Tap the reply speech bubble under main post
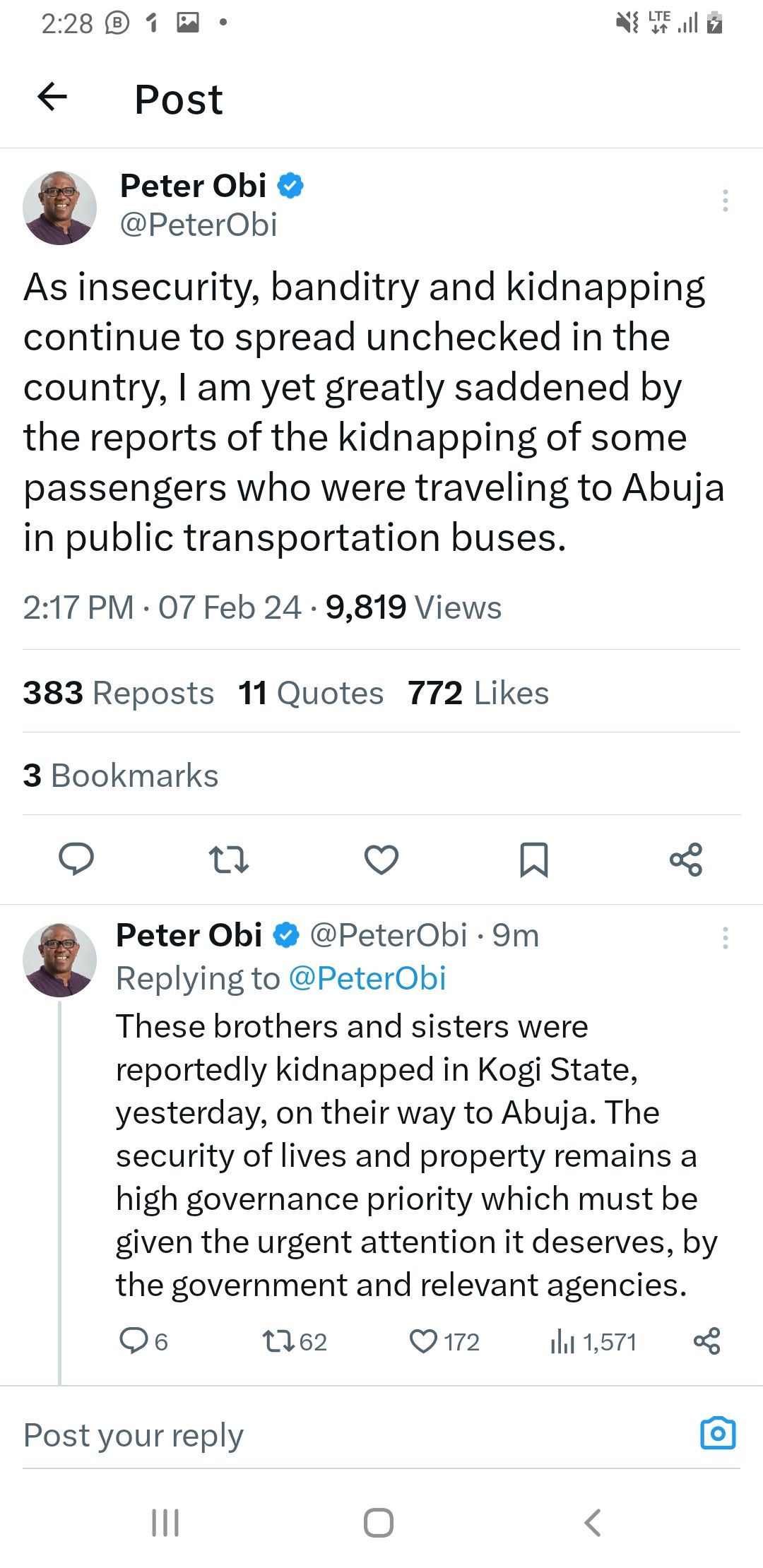Screen dimensions: 763x1568 (x=76, y=860)
